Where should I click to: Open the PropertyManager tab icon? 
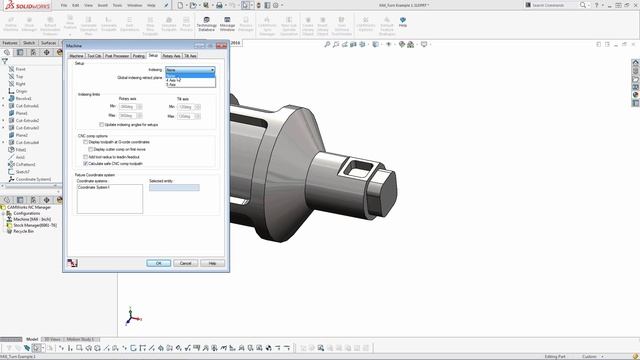[20, 52]
